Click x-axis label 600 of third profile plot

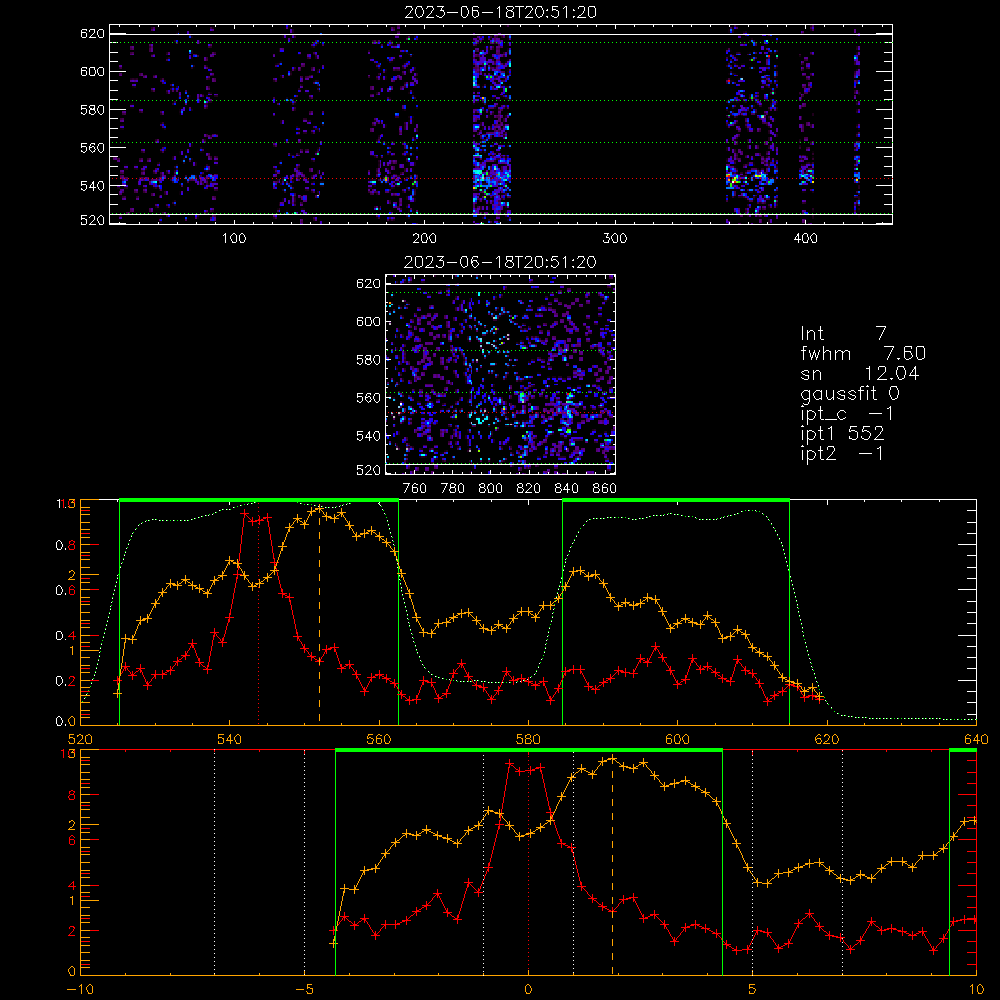677,740
